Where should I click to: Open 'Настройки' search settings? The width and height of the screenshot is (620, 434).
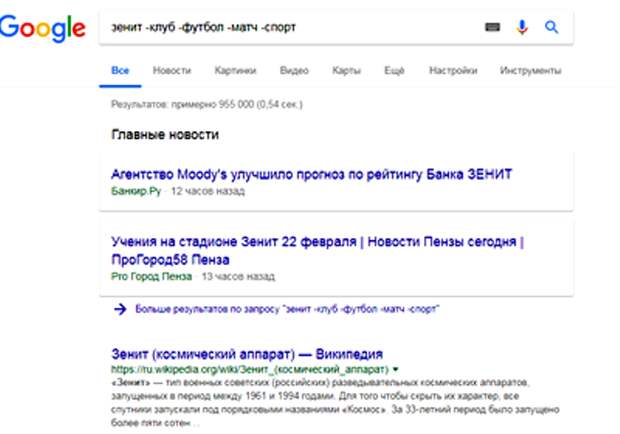coord(453,71)
